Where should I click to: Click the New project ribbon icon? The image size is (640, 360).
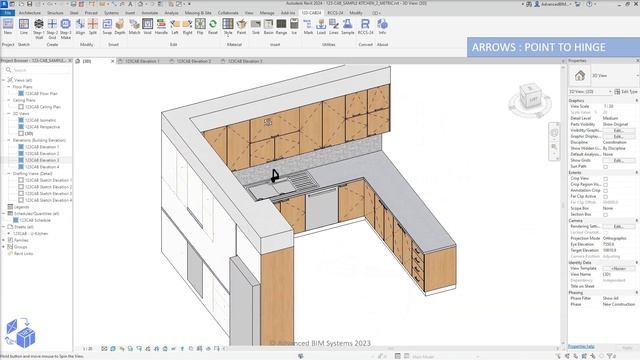(x=8, y=27)
